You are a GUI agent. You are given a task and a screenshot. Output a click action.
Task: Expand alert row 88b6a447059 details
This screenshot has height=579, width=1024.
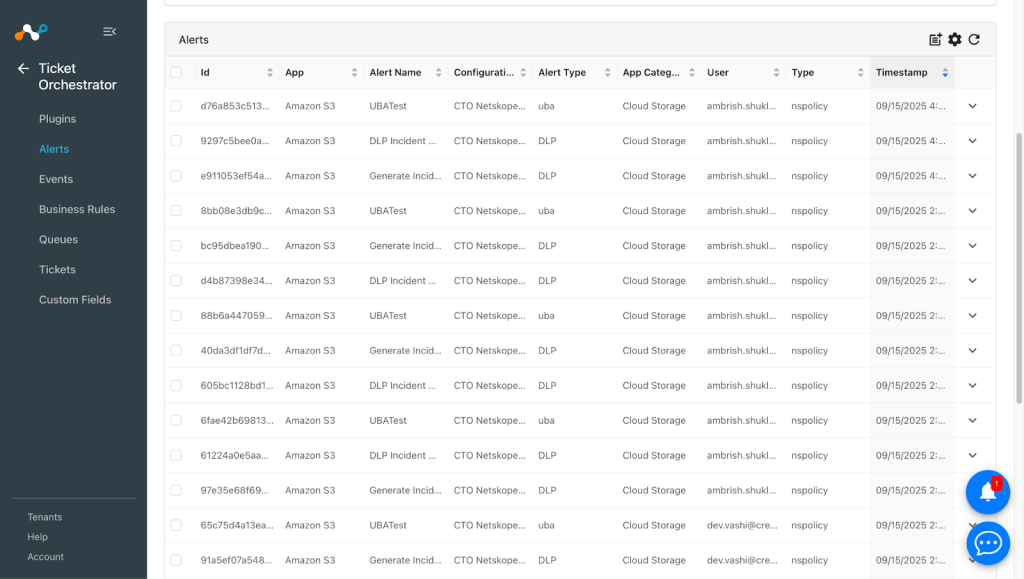(972, 315)
